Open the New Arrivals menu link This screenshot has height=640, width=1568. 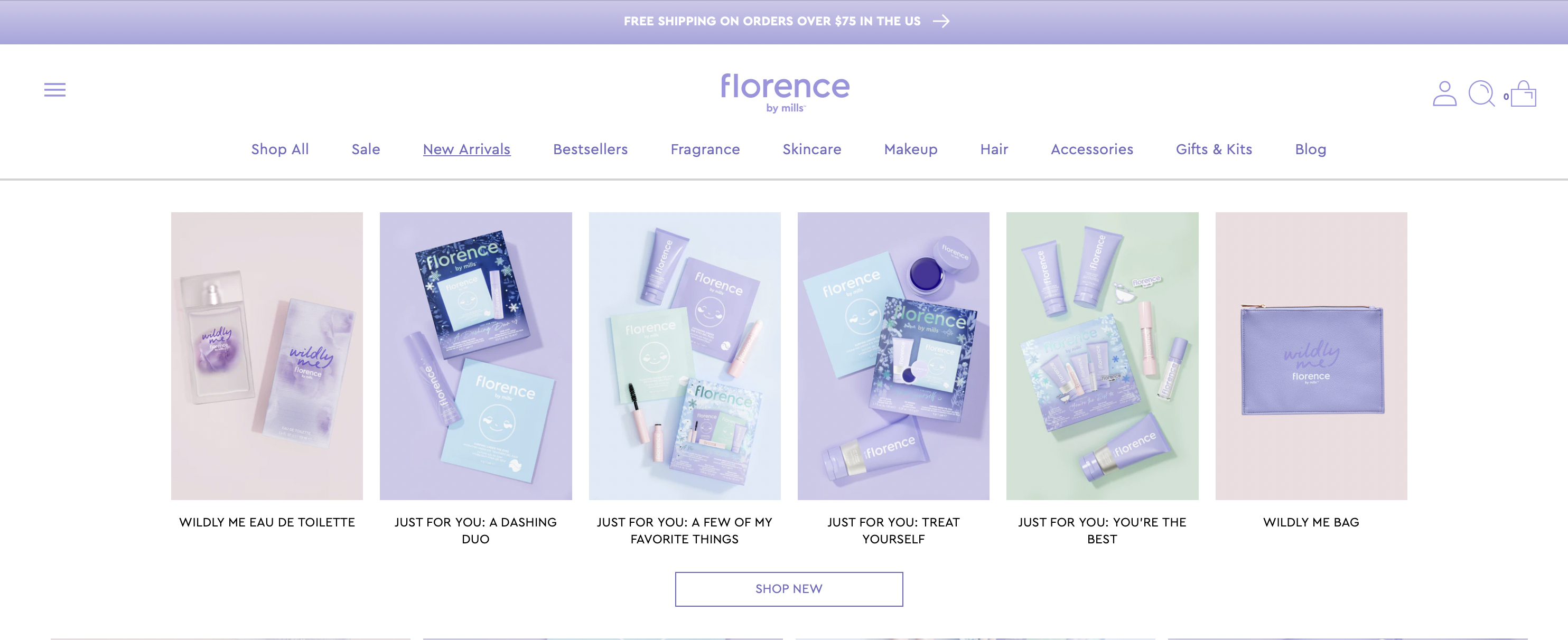[x=467, y=149]
